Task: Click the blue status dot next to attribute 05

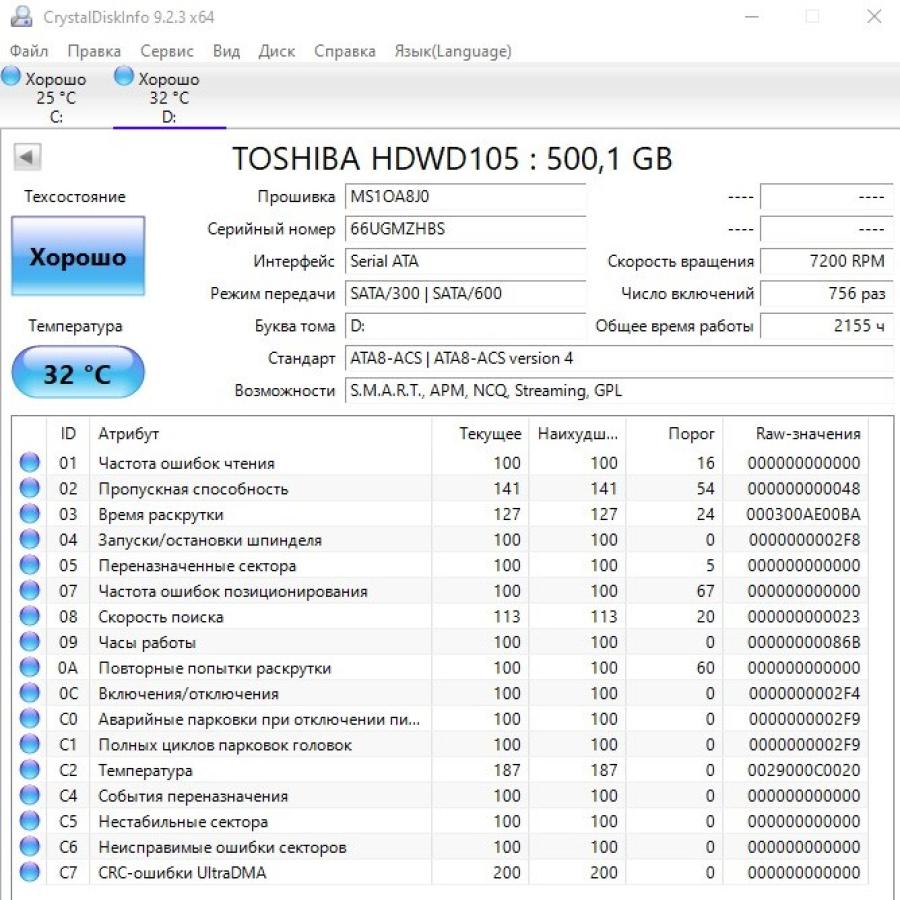Action: click(29, 564)
